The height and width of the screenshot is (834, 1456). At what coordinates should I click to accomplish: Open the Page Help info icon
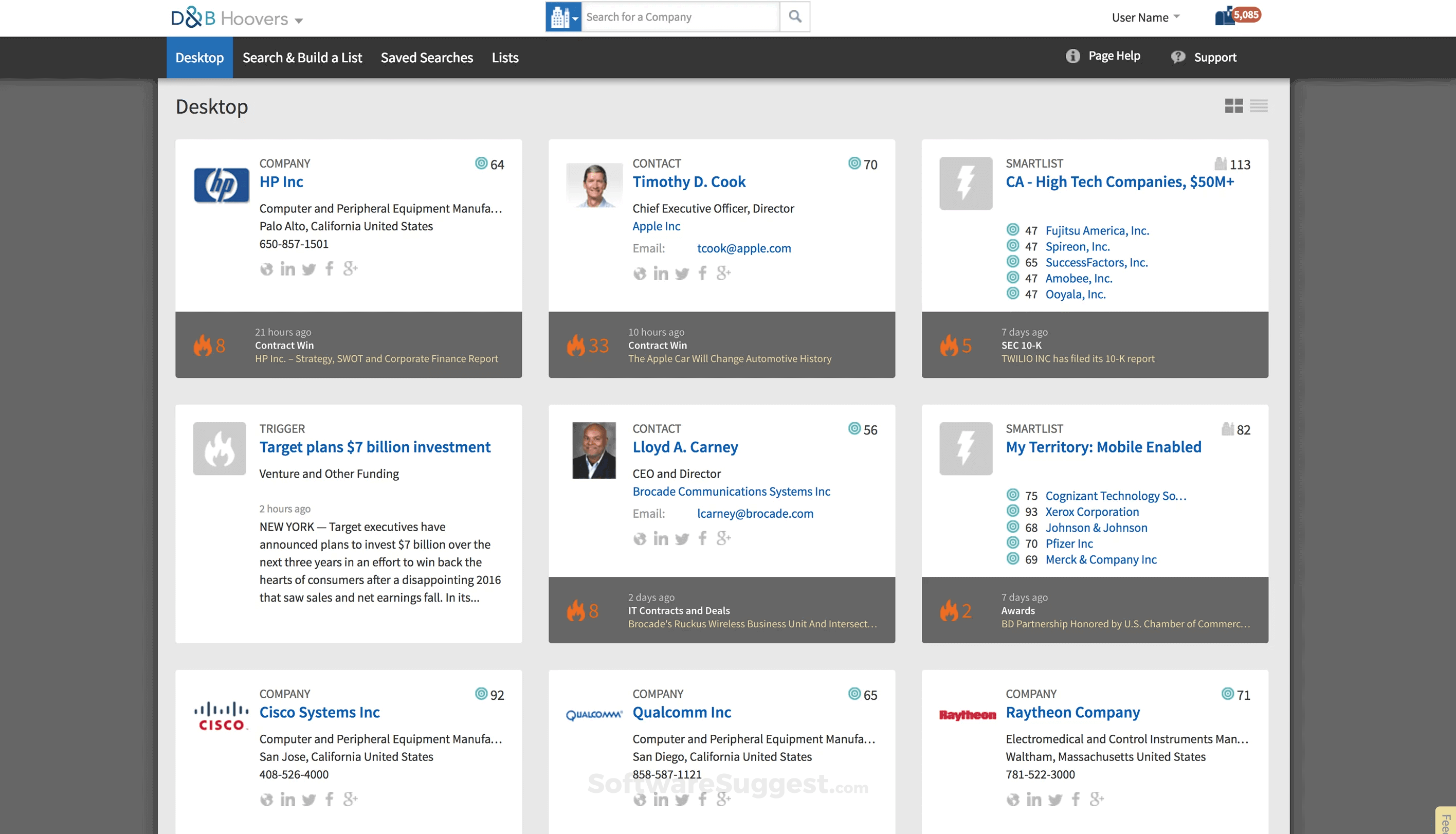[x=1072, y=56]
